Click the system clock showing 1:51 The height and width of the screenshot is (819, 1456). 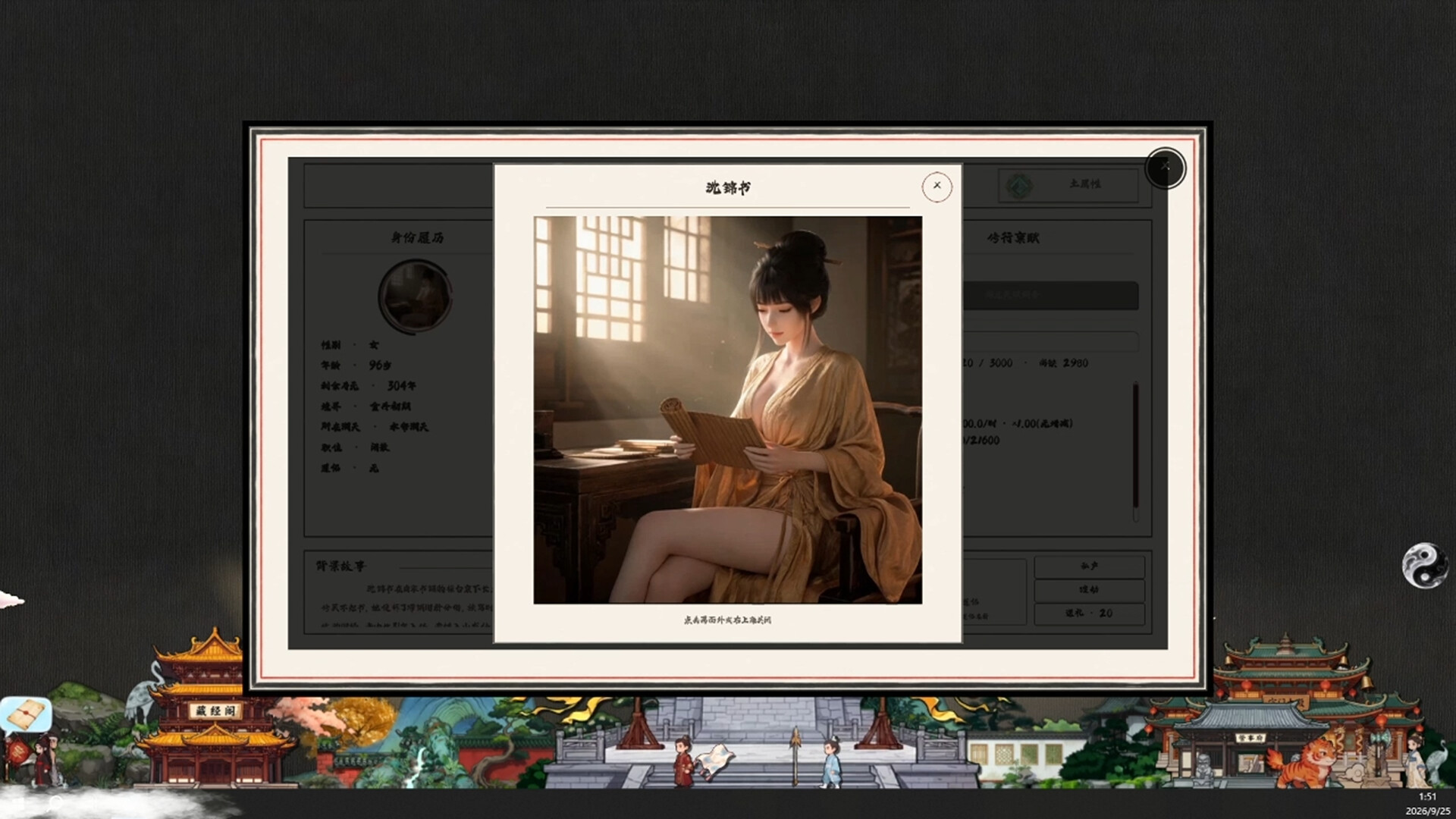pyautogui.click(x=1427, y=796)
